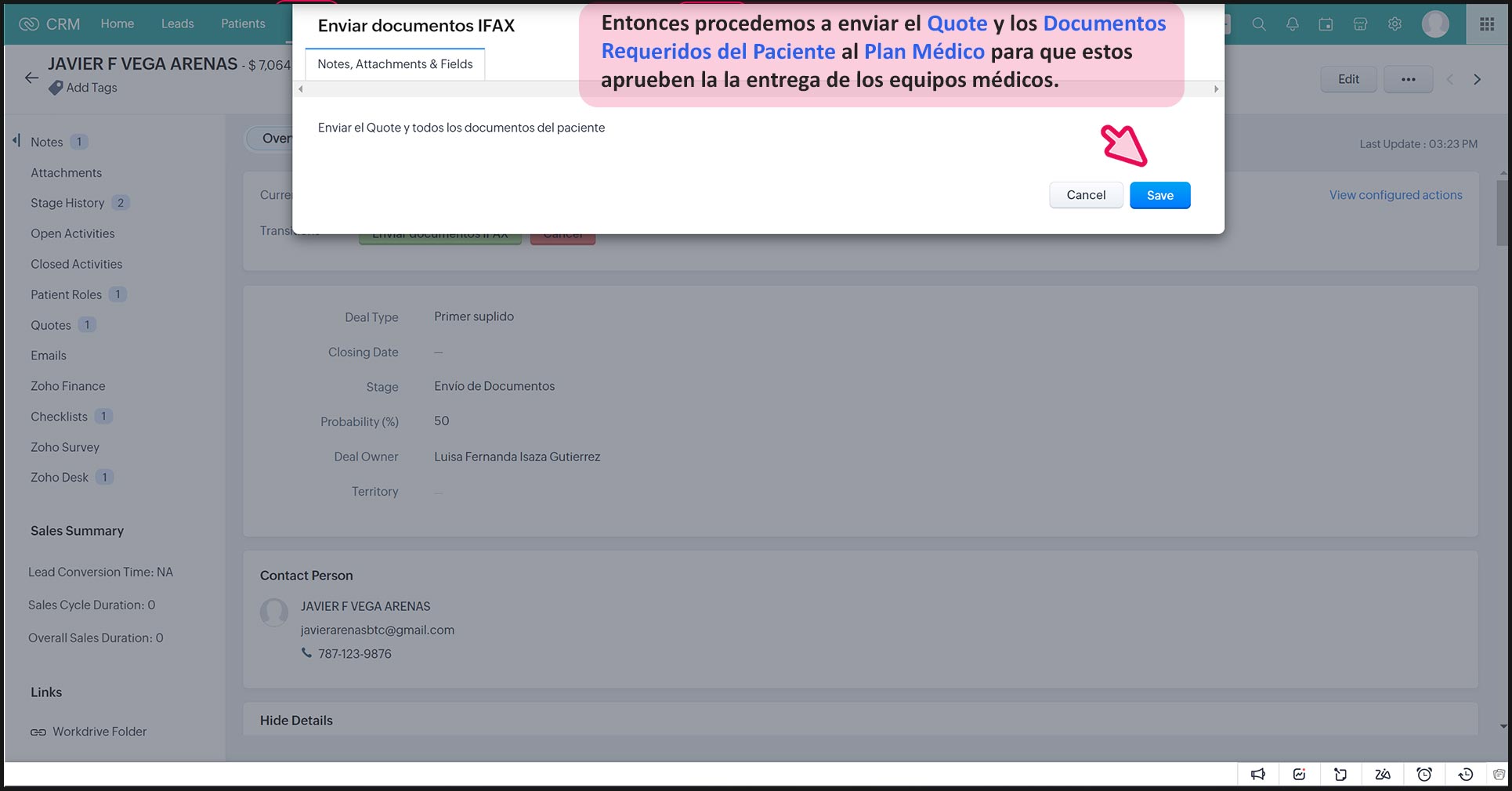1512x791 pixels.
Task: Open the three-dots more actions menu
Action: pyautogui.click(x=1408, y=79)
